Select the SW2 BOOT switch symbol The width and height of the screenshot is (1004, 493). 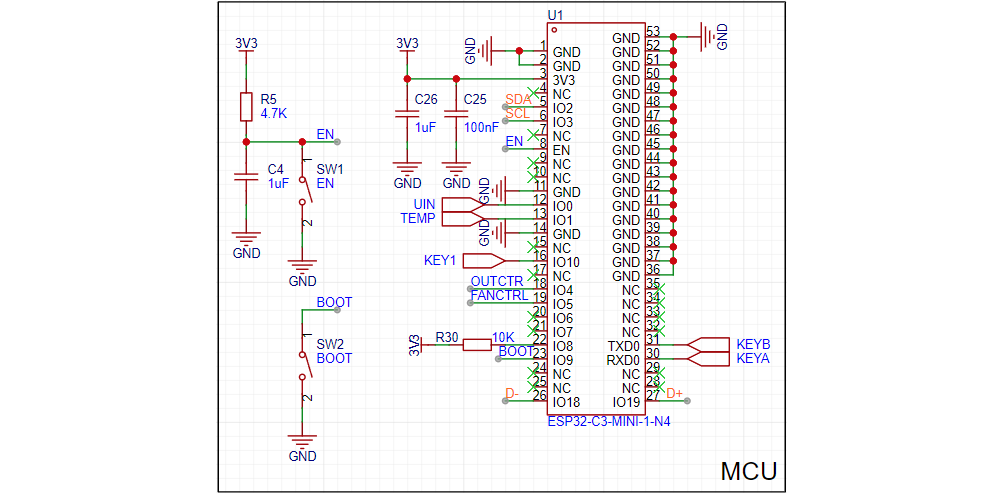pos(303,364)
